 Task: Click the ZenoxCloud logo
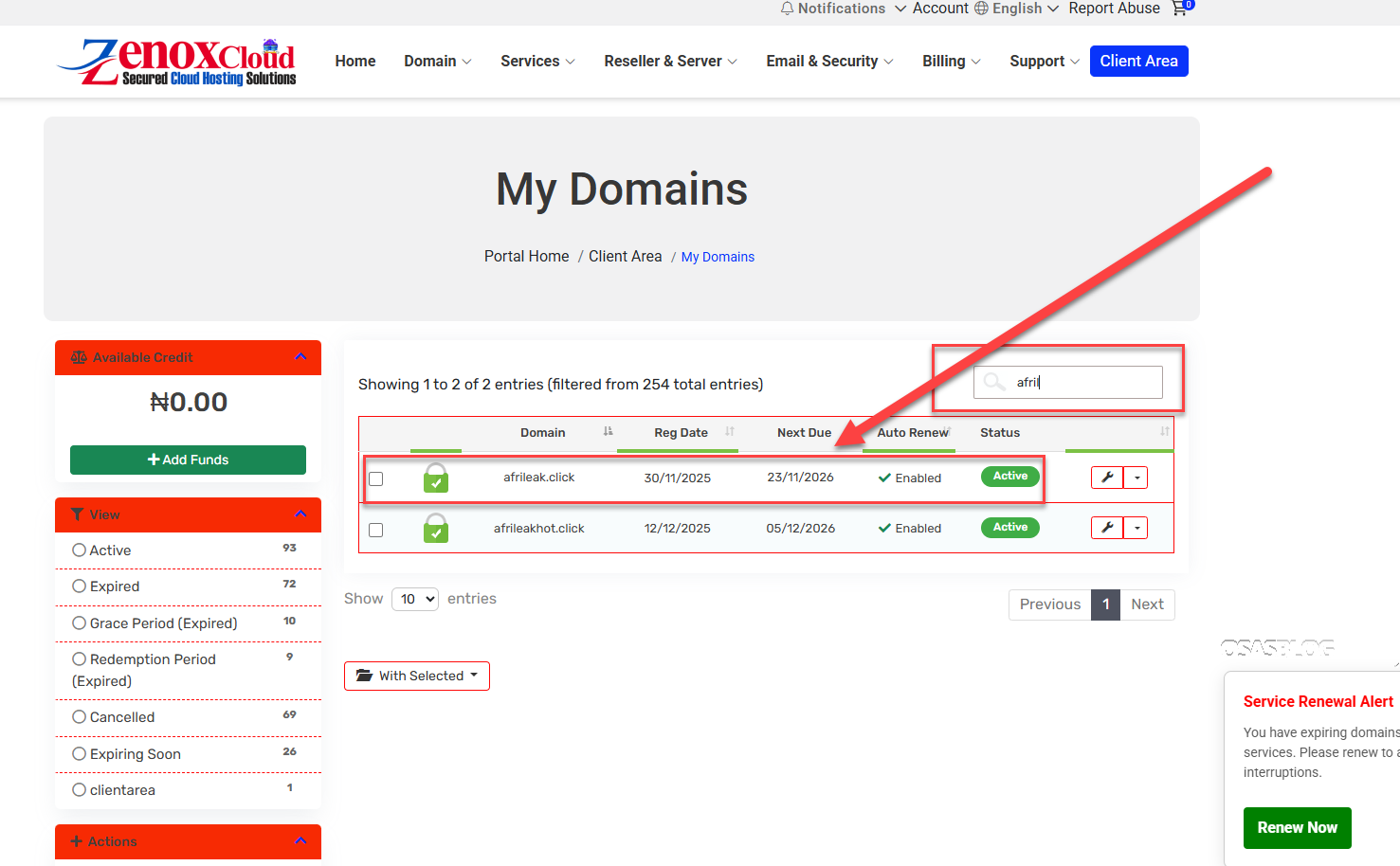coord(177,63)
